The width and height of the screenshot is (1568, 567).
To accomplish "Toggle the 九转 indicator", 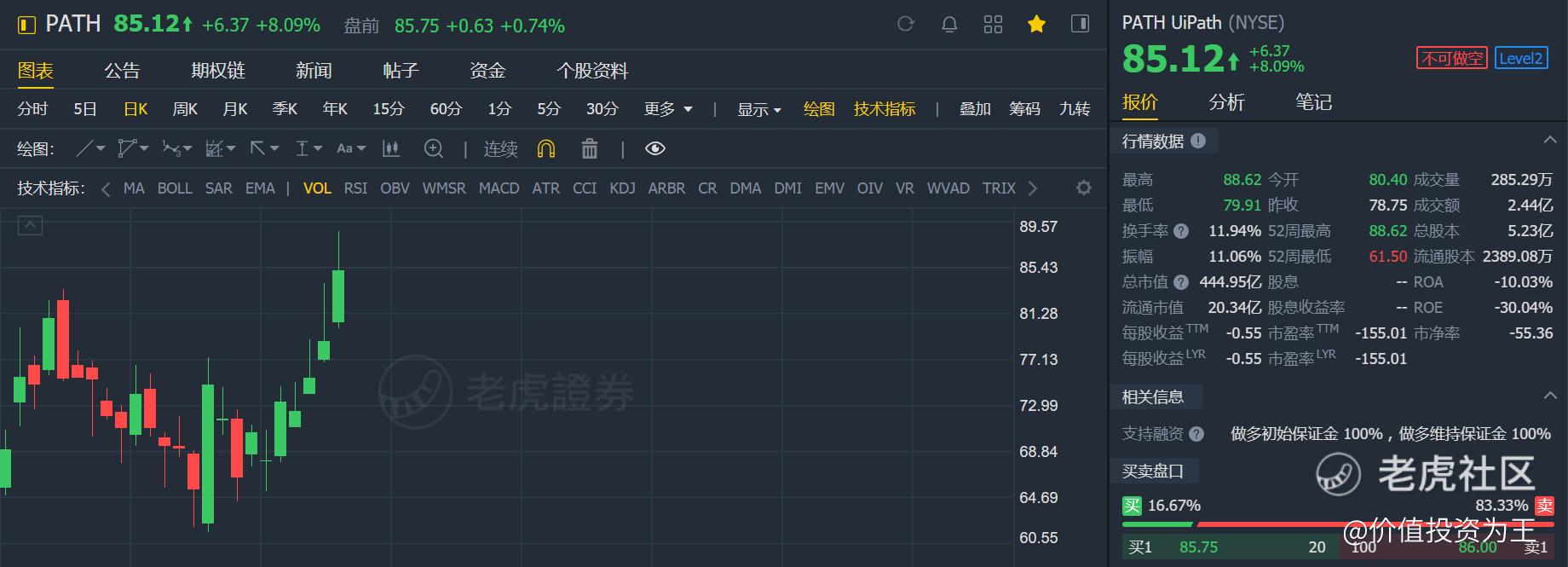I will pyautogui.click(x=1075, y=109).
